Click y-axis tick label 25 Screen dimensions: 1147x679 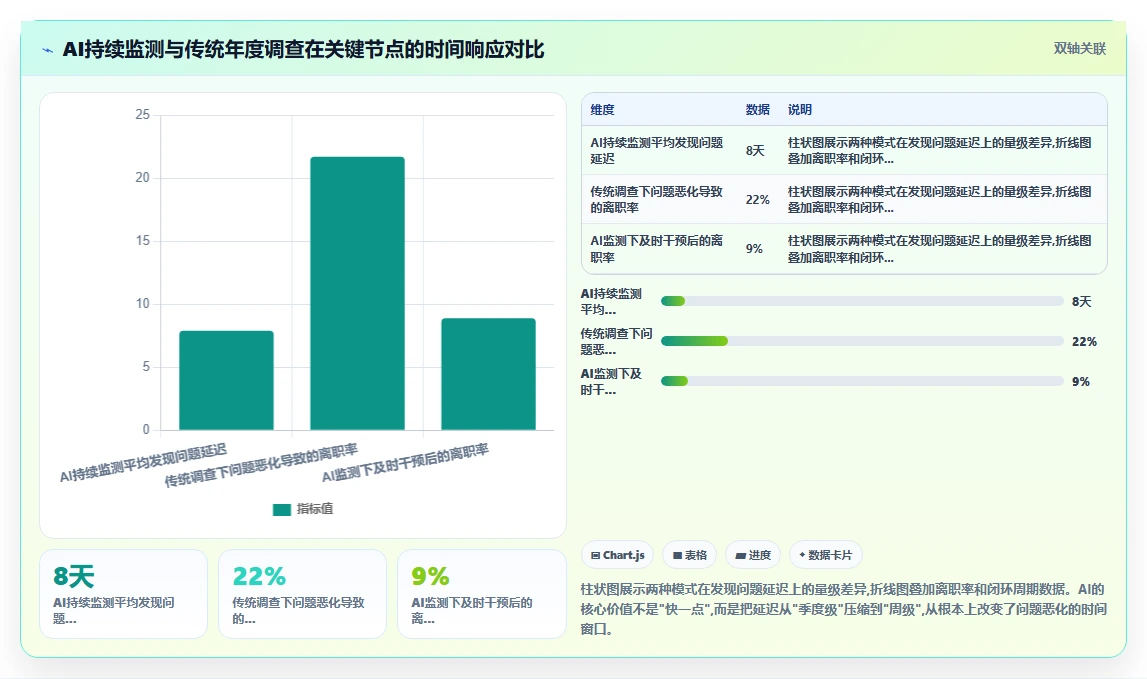tap(143, 115)
